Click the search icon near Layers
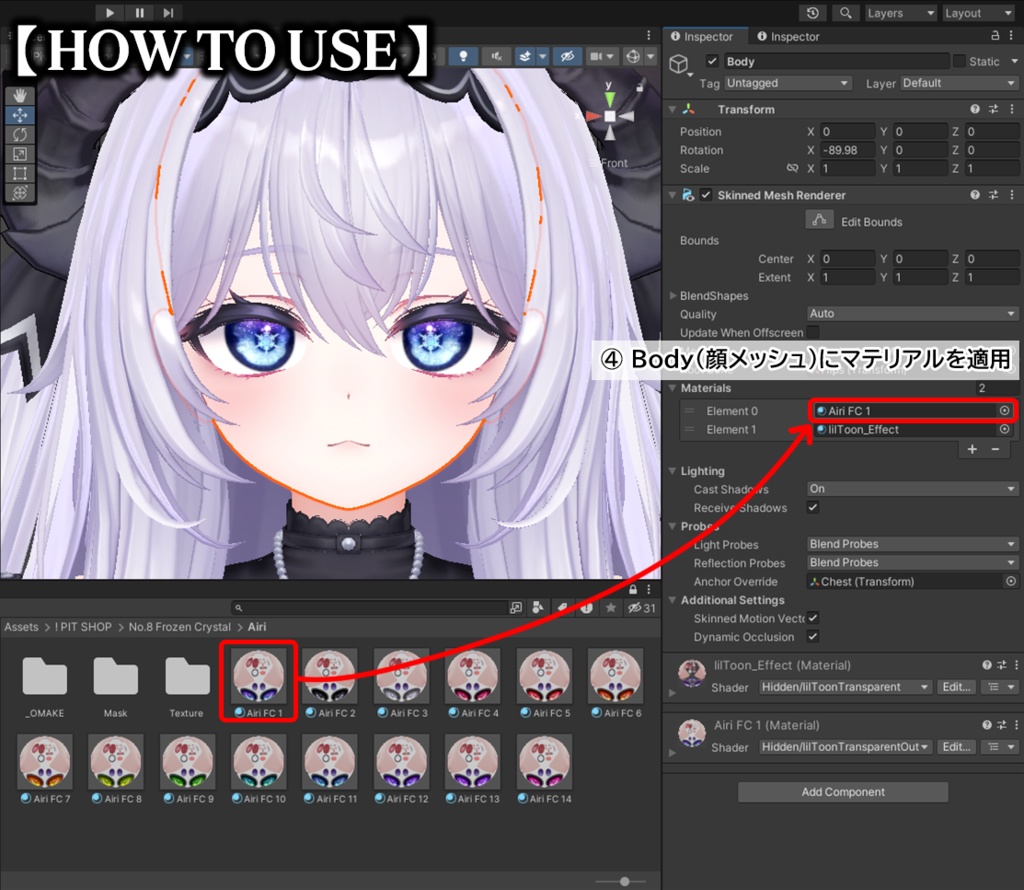Screen dimensions: 1024x890 pos(846,13)
